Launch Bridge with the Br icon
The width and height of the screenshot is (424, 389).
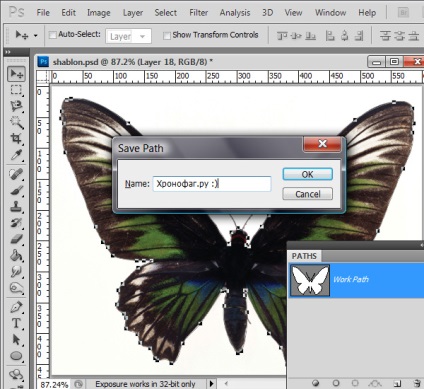click(403, 13)
